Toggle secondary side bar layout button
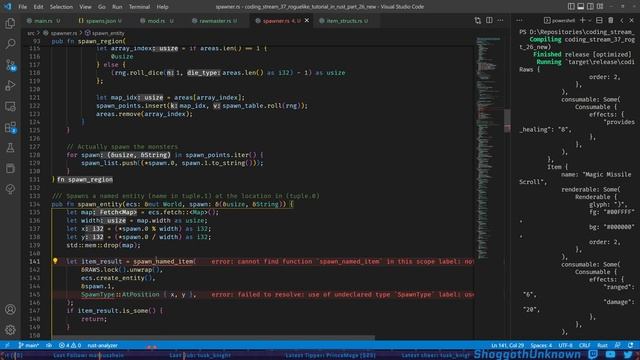Screen dimensions: 640x360 pyautogui.click(x=590, y=7)
